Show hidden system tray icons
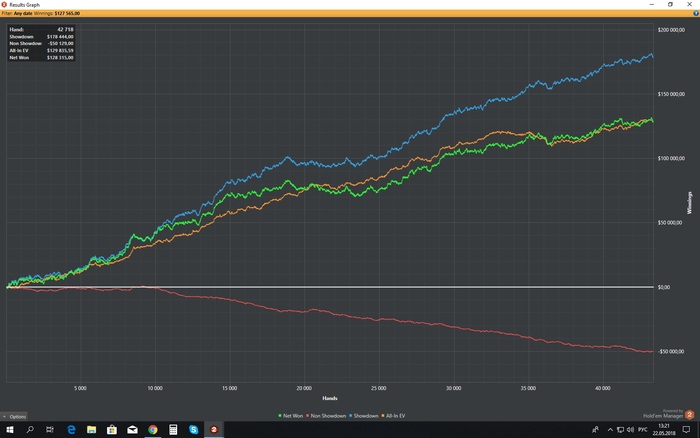Viewport: 700px width, 438px height. pyautogui.click(x=610, y=430)
